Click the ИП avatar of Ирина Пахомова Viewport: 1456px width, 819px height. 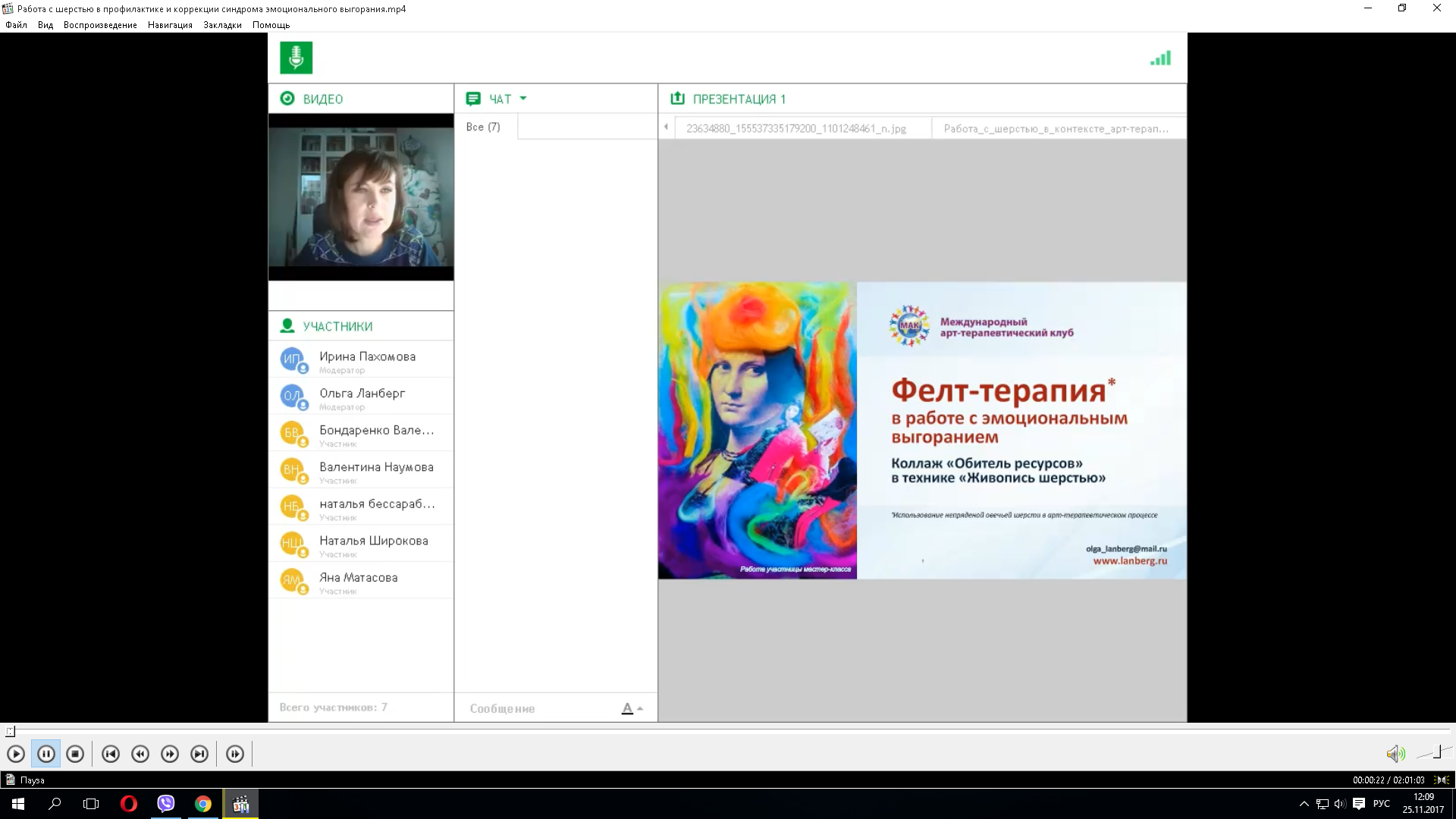point(293,359)
